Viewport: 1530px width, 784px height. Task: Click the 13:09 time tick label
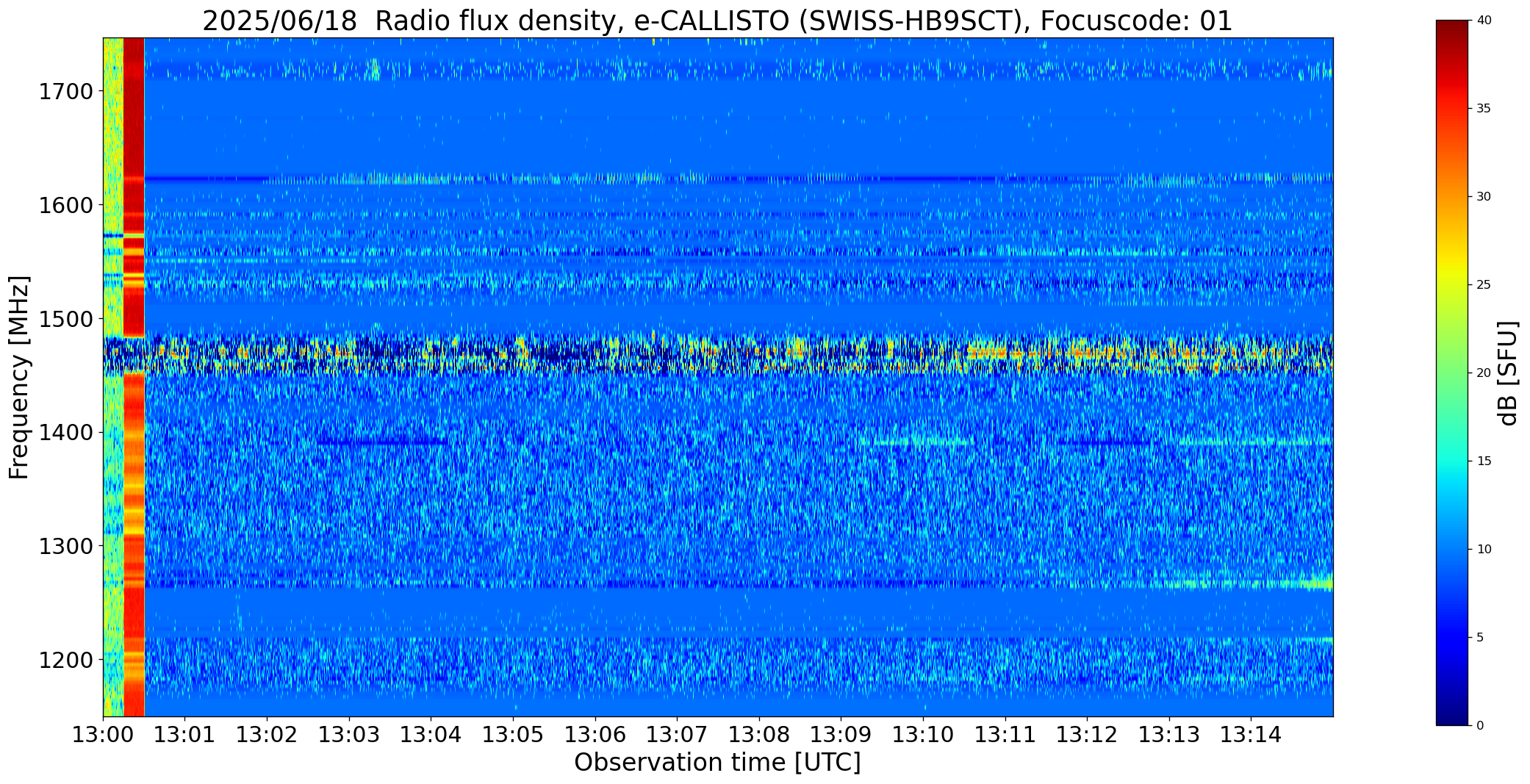point(841,735)
